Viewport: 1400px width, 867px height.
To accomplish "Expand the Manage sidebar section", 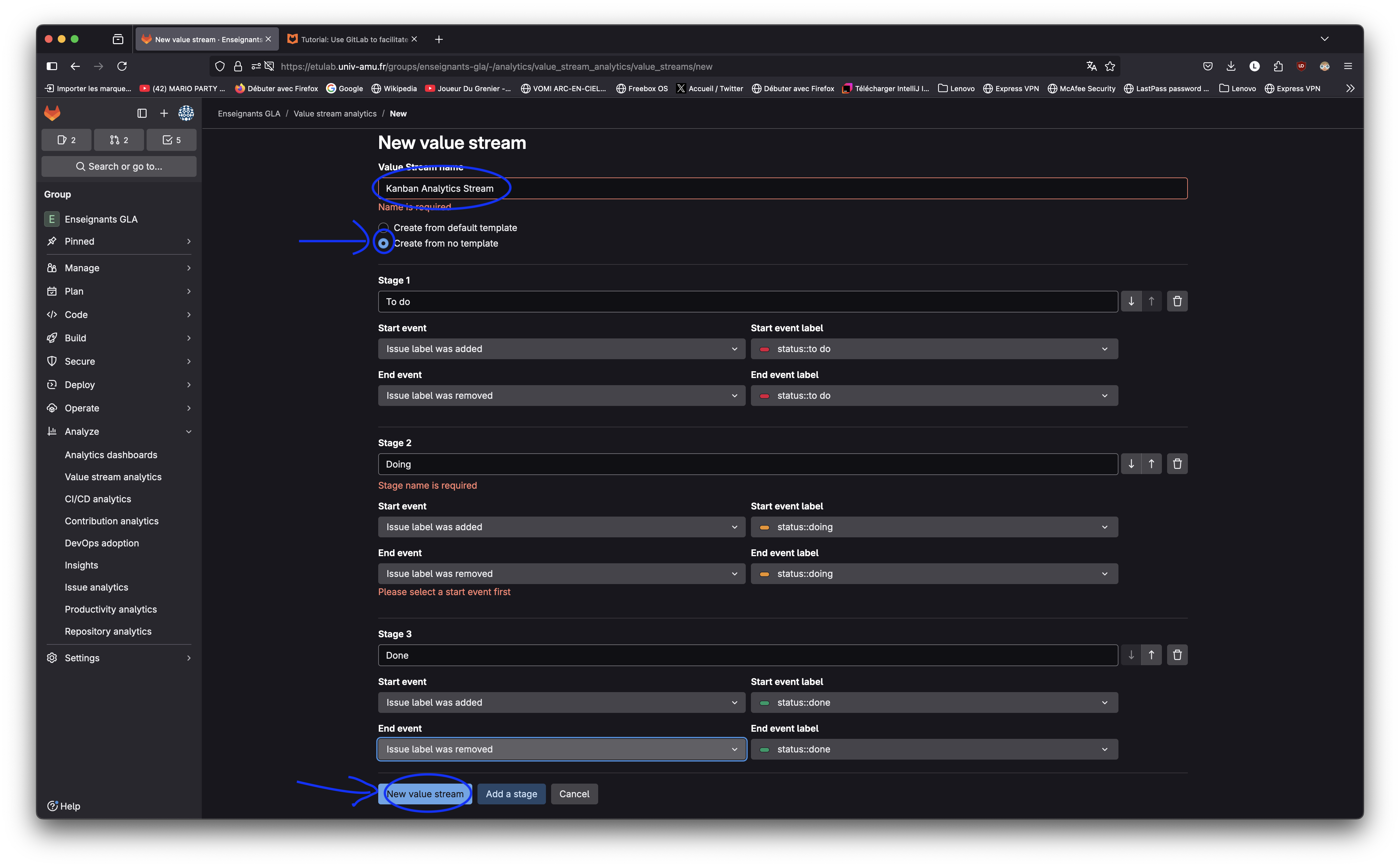I will tap(119, 268).
